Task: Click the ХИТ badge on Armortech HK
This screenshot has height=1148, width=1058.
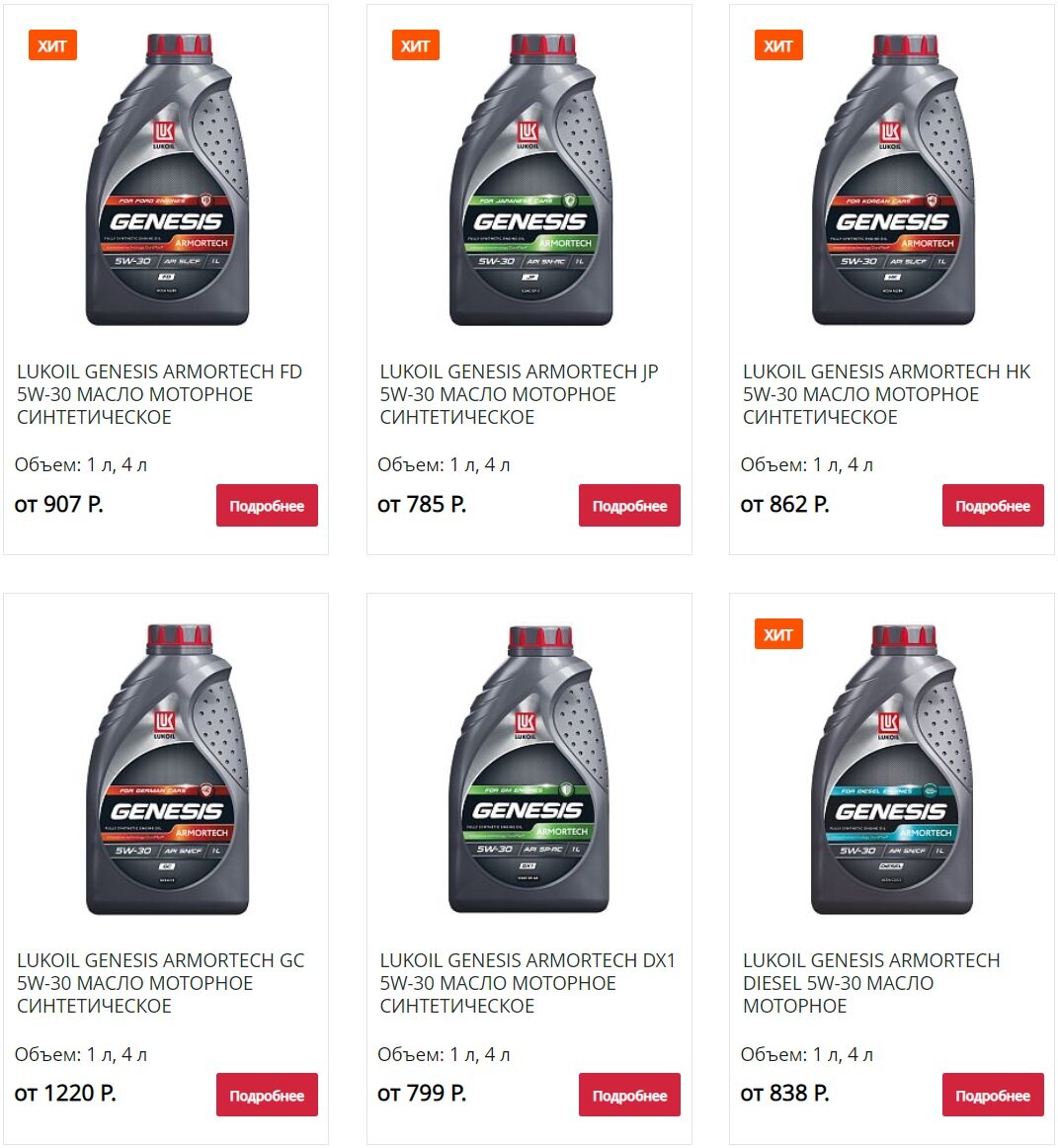Action: 778,45
